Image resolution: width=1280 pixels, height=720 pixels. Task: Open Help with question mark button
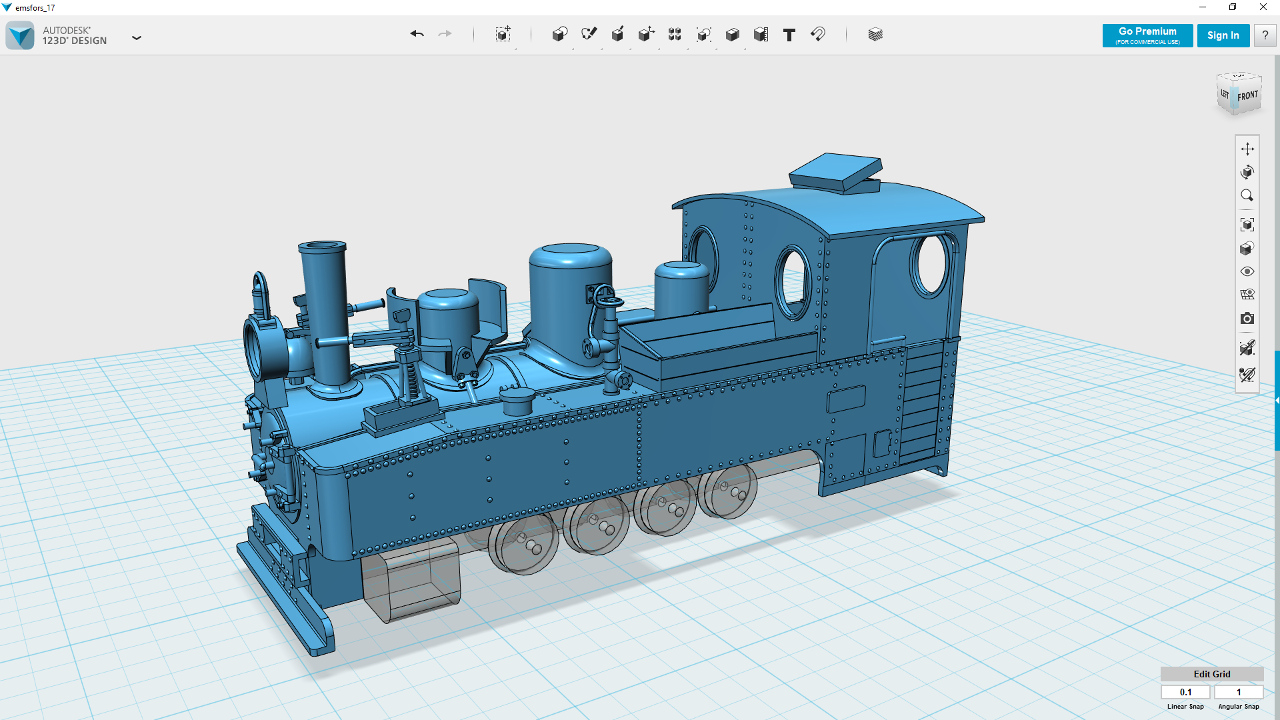pyautogui.click(x=1265, y=35)
